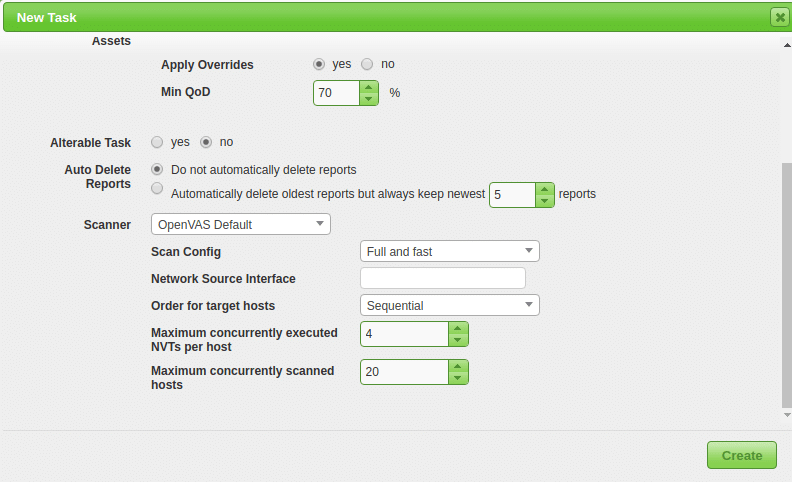Open Order for target hosts dropdown
Image resolution: width=792 pixels, height=482 pixels.
pos(449,305)
